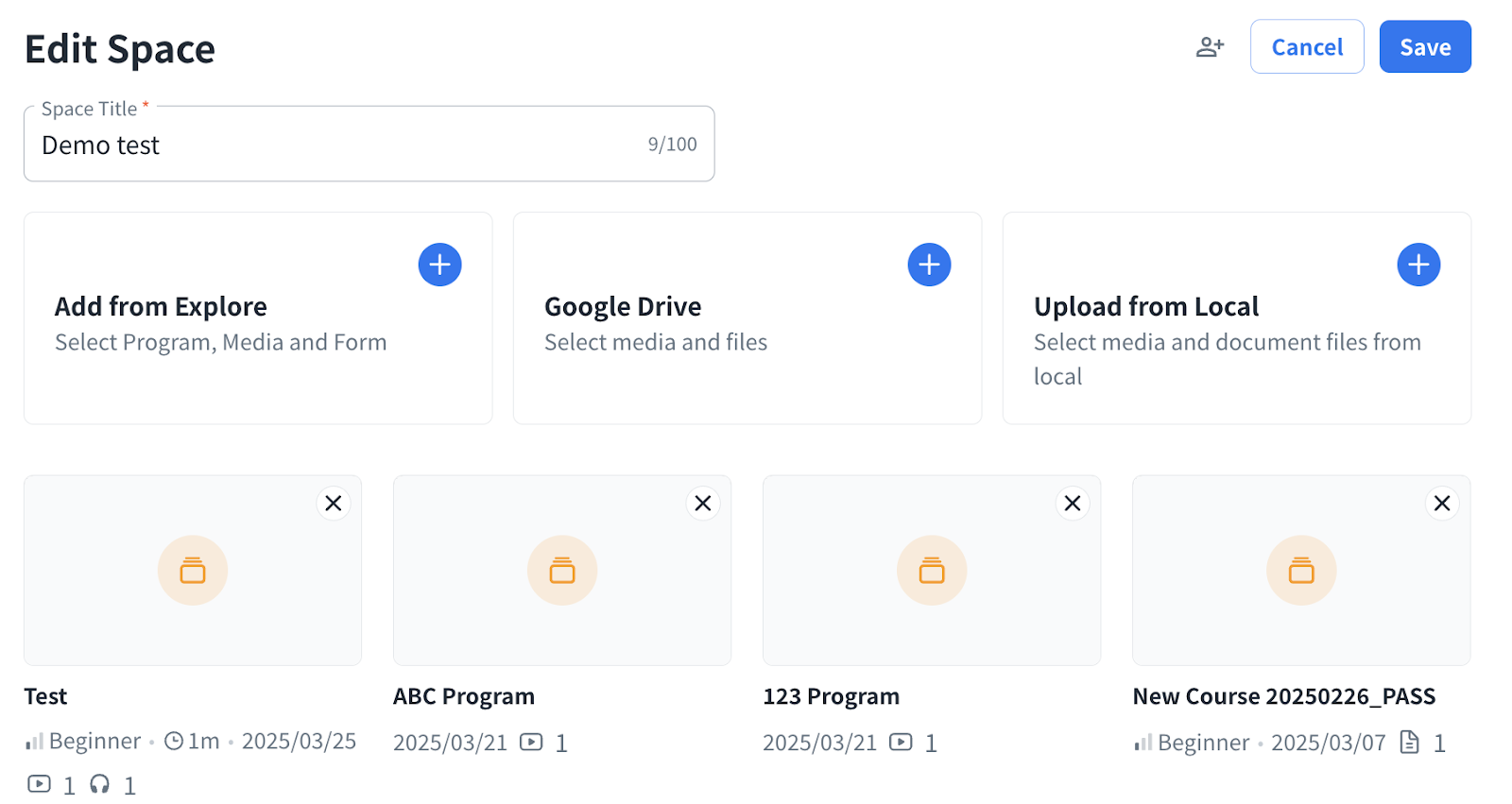Screen dimensions: 1512x804
Task: Click the Add from Explore heading
Action: (x=161, y=307)
